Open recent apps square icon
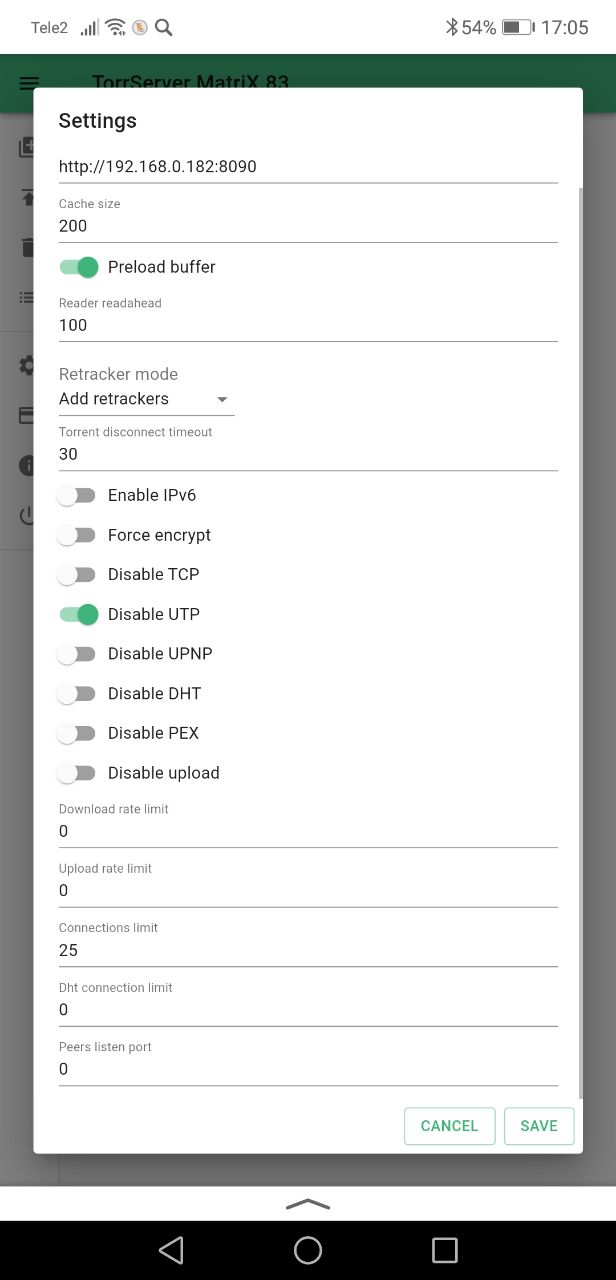 click(444, 1249)
